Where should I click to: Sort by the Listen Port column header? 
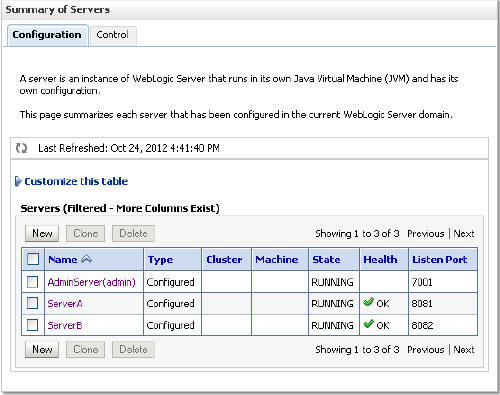(x=439, y=259)
